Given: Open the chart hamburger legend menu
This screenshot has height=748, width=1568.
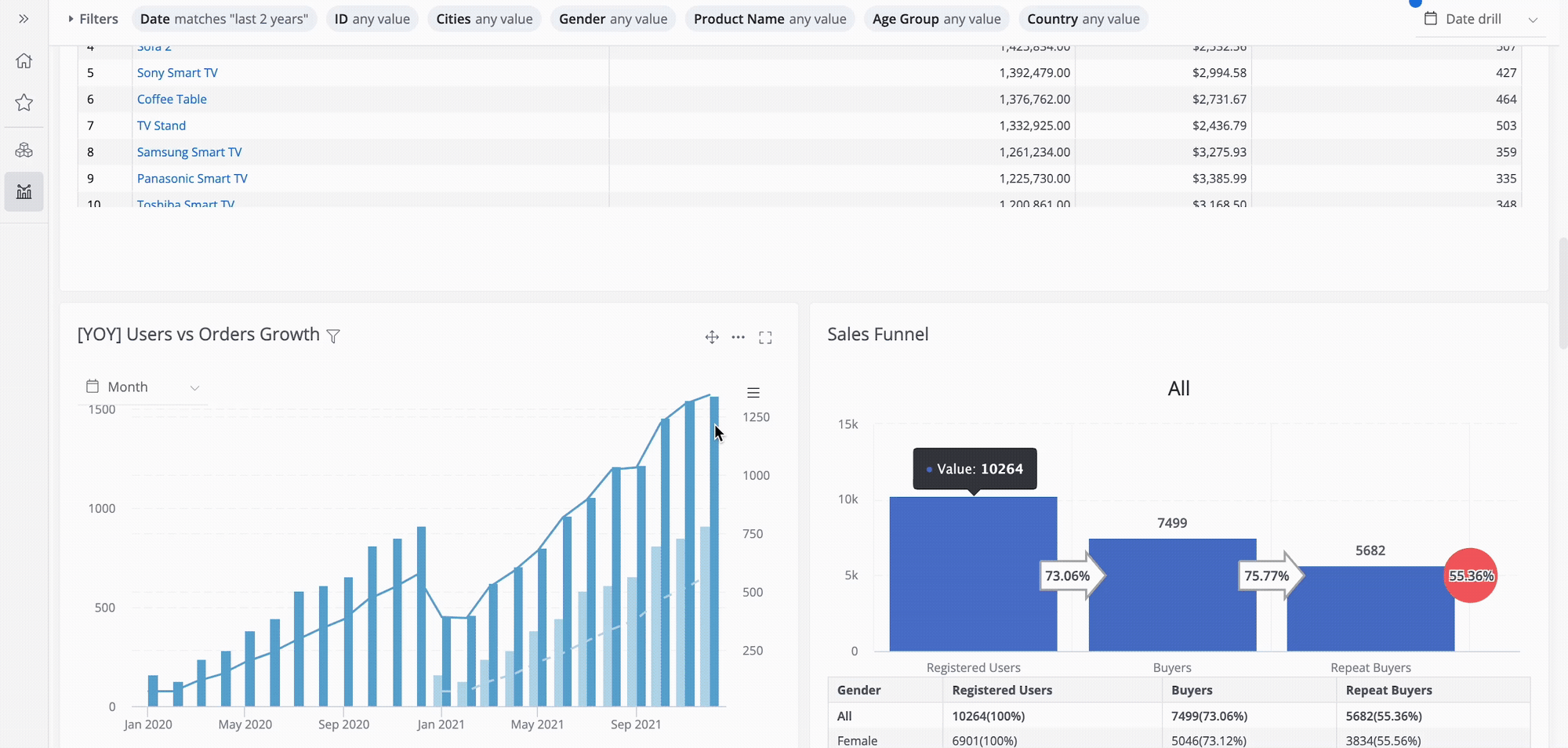Looking at the screenshot, I should click(753, 393).
